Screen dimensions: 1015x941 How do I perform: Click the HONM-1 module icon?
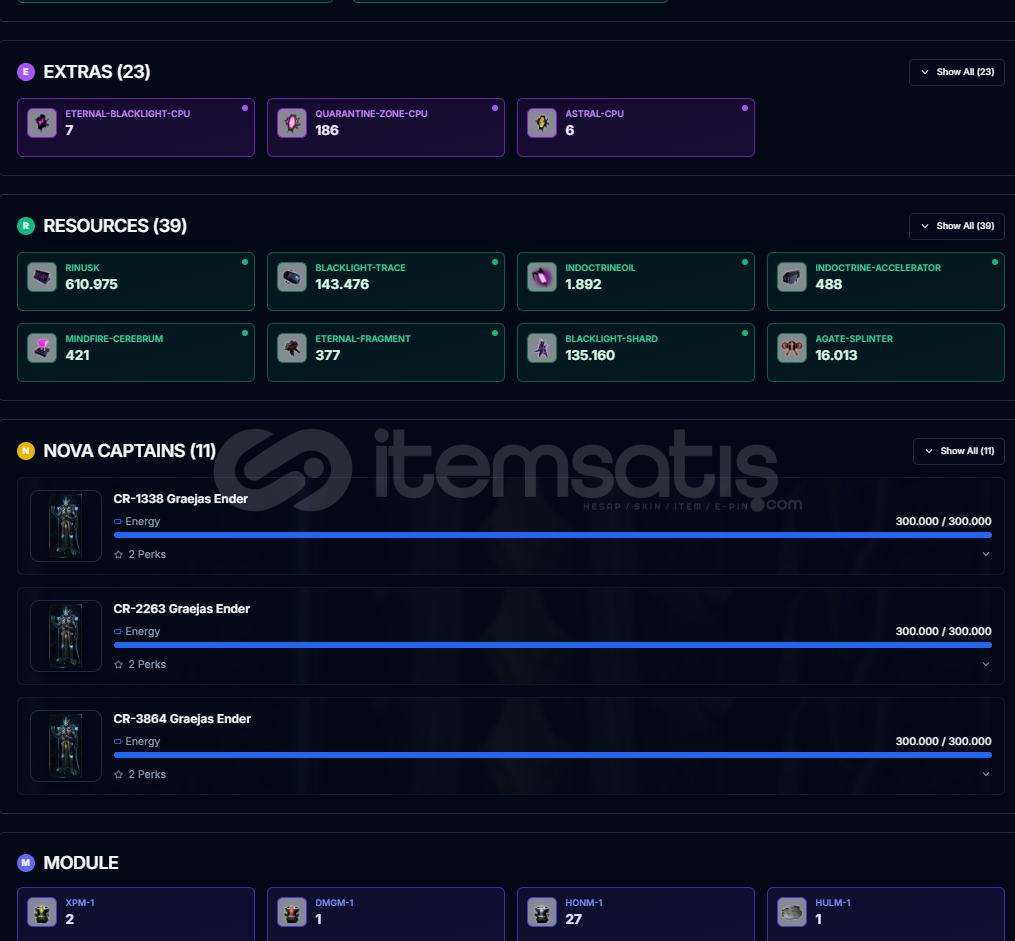tap(542, 912)
